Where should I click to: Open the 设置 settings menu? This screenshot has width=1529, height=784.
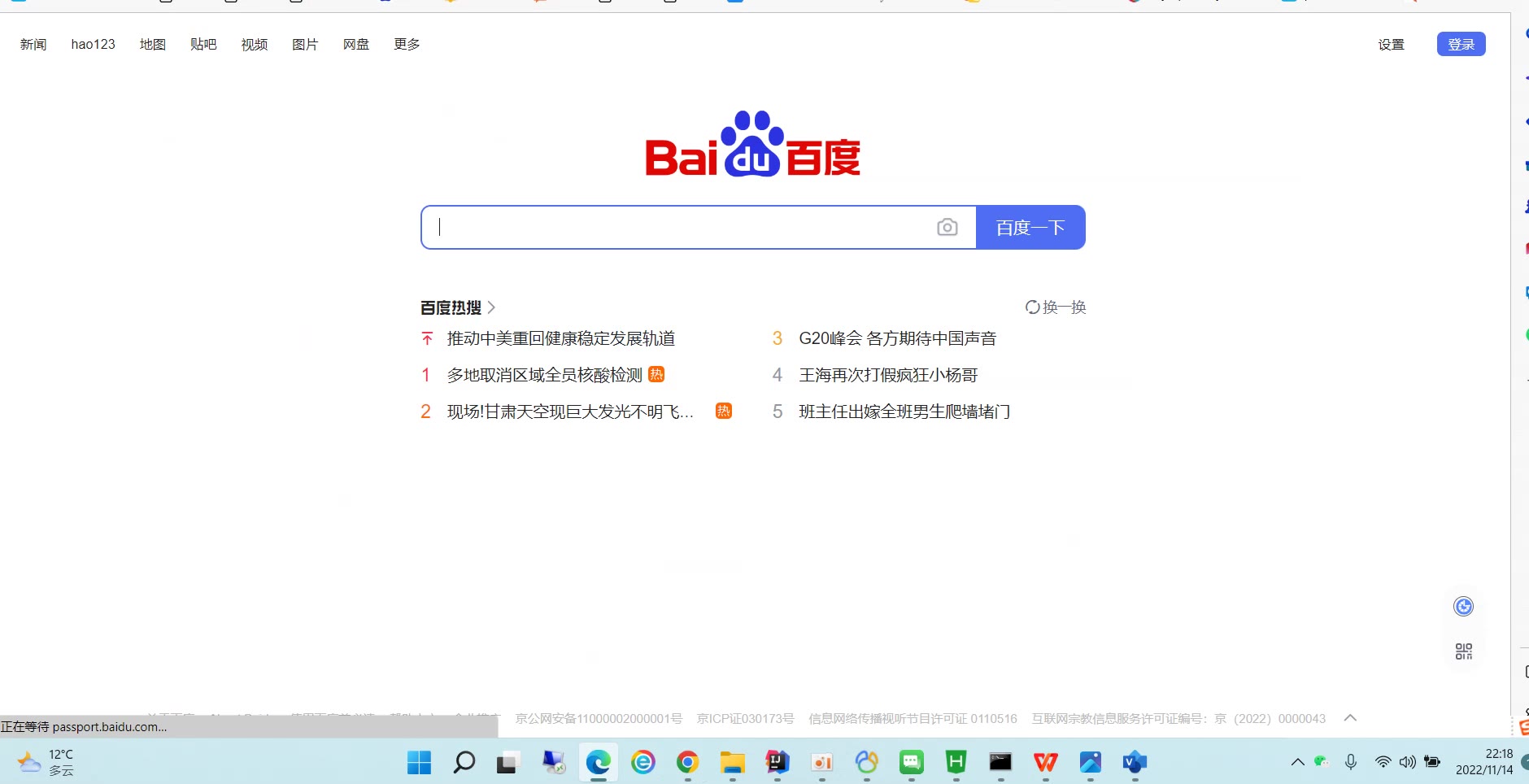click(x=1391, y=44)
